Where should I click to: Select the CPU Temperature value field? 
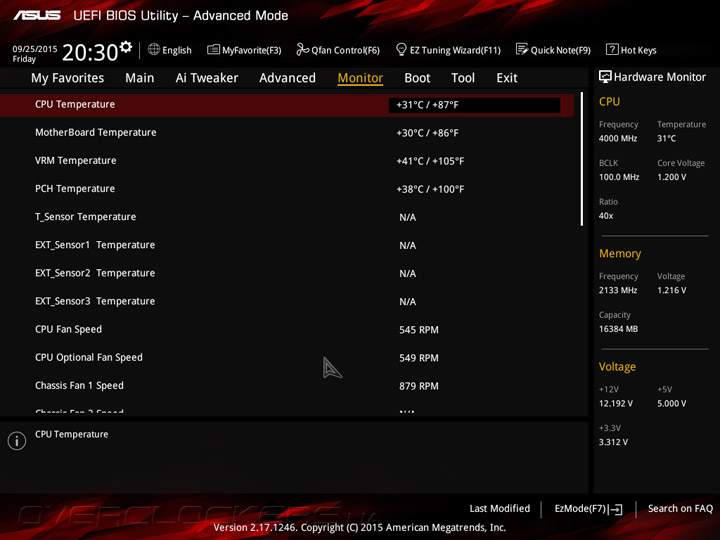click(x=474, y=105)
